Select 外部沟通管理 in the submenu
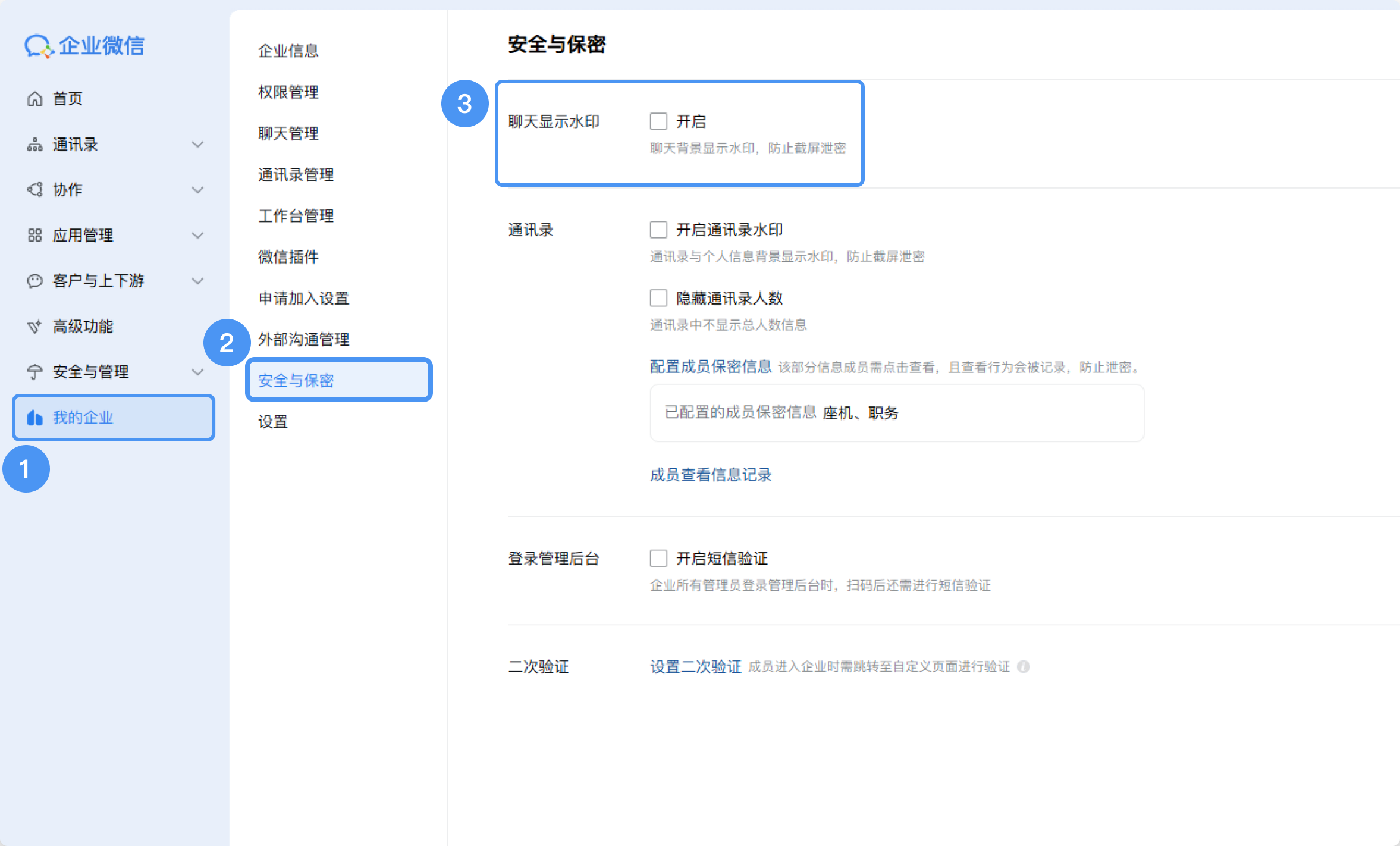Viewport: 1400px width, 846px height. (x=304, y=339)
